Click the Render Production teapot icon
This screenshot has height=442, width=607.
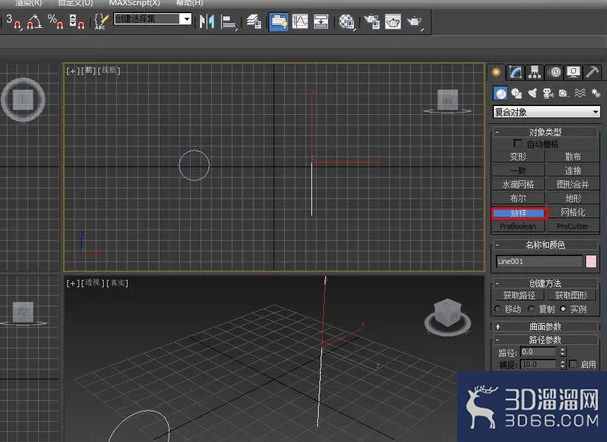pos(415,22)
